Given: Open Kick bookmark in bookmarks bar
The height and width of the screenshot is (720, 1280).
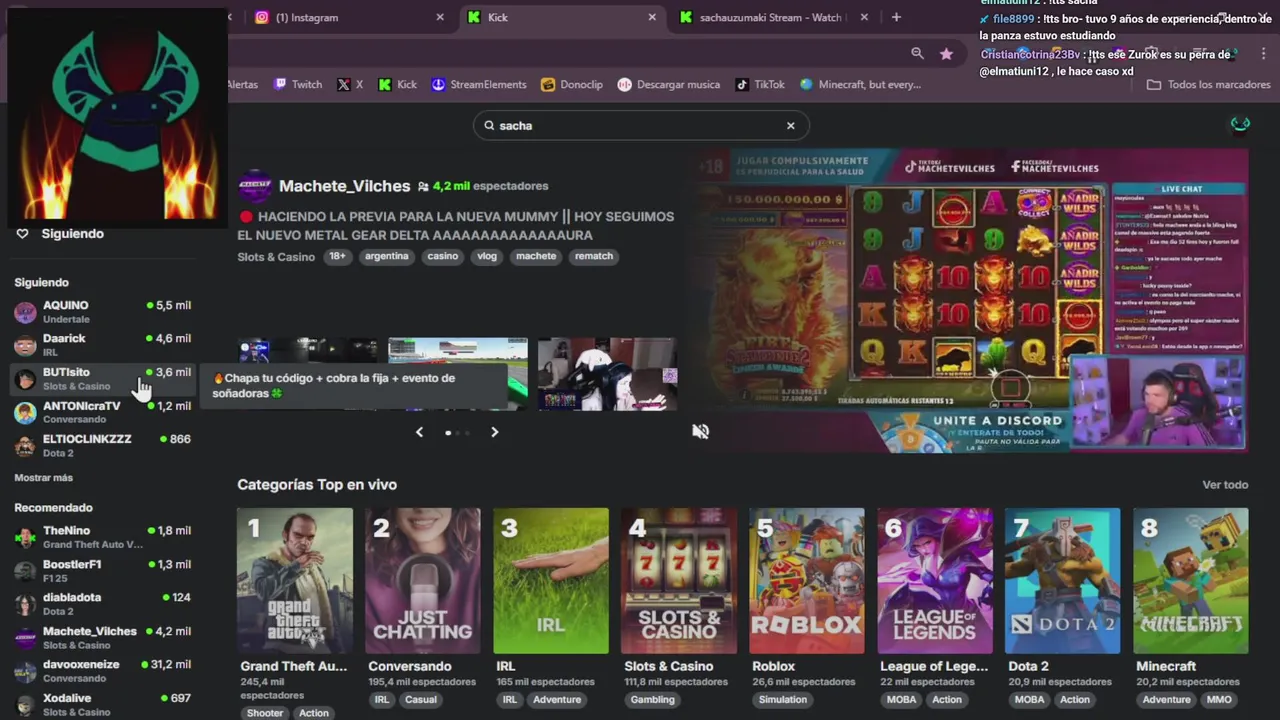Looking at the screenshot, I should coord(397,84).
